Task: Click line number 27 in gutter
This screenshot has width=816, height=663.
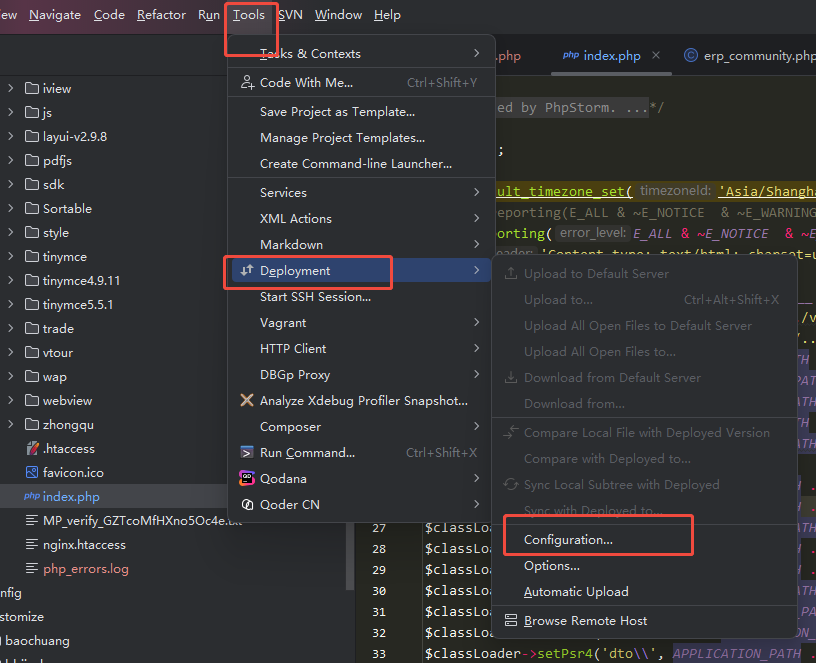Action: [x=379, y=527]
